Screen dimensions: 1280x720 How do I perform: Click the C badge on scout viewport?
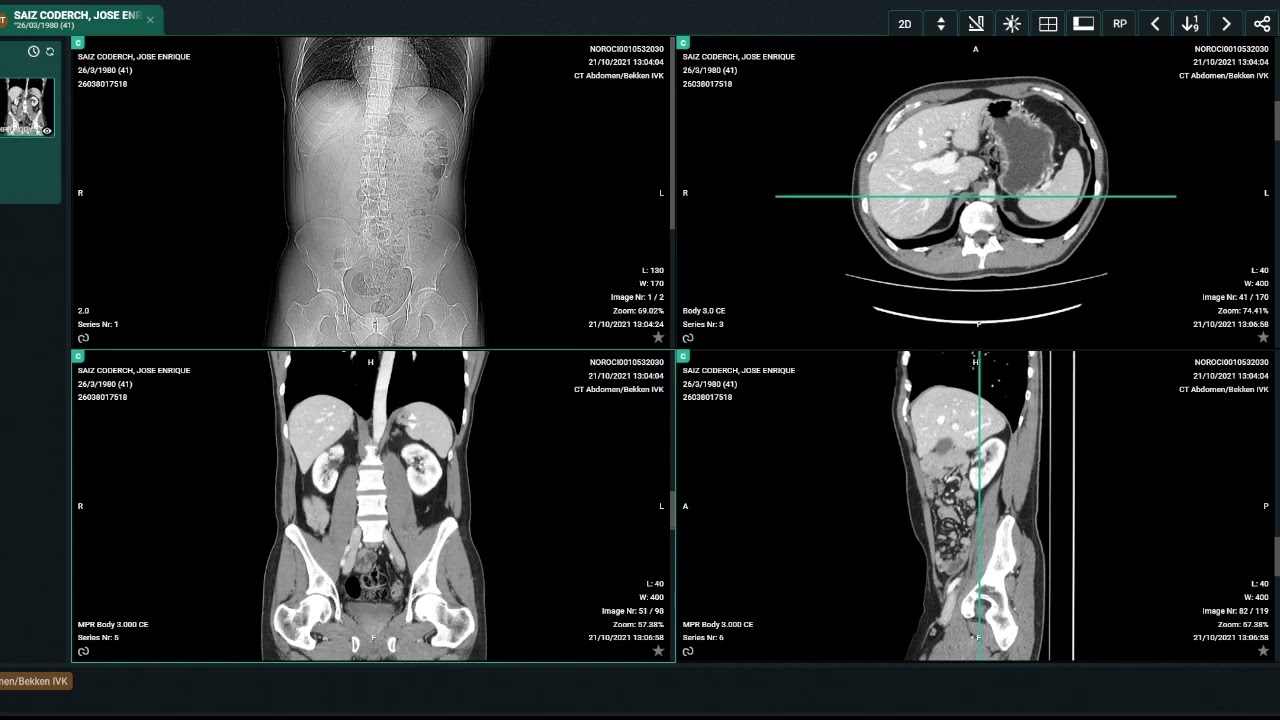click(78, 43)
